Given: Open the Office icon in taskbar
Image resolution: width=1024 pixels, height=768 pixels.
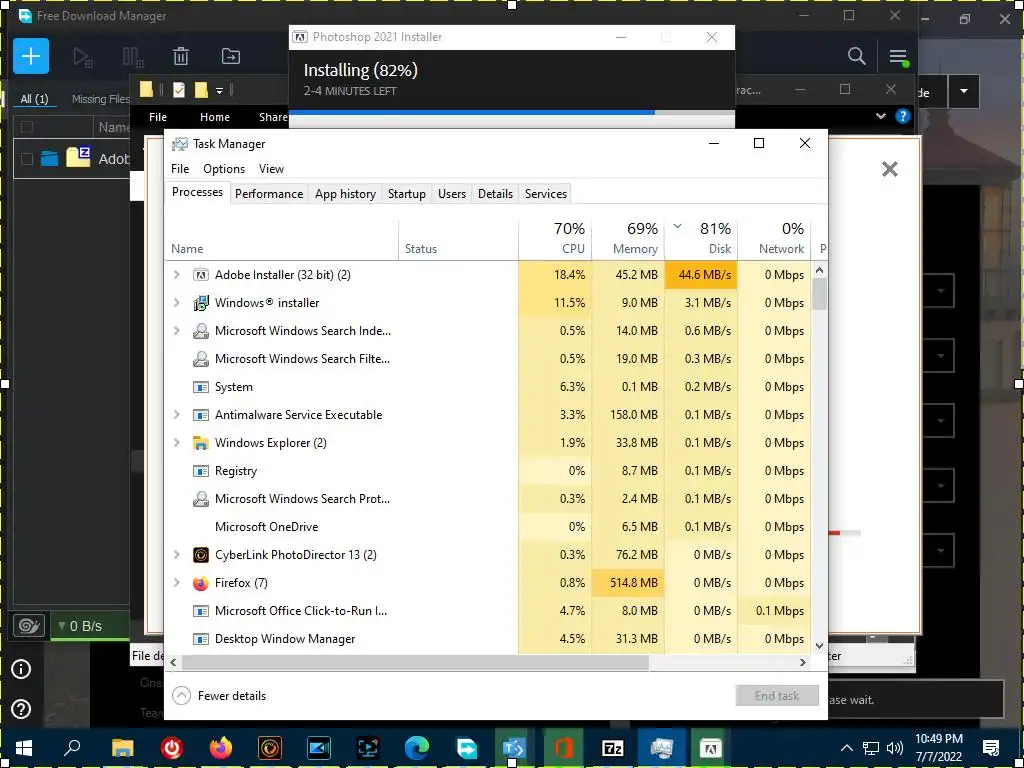Looking at the screenshot, I should point(564,748).
